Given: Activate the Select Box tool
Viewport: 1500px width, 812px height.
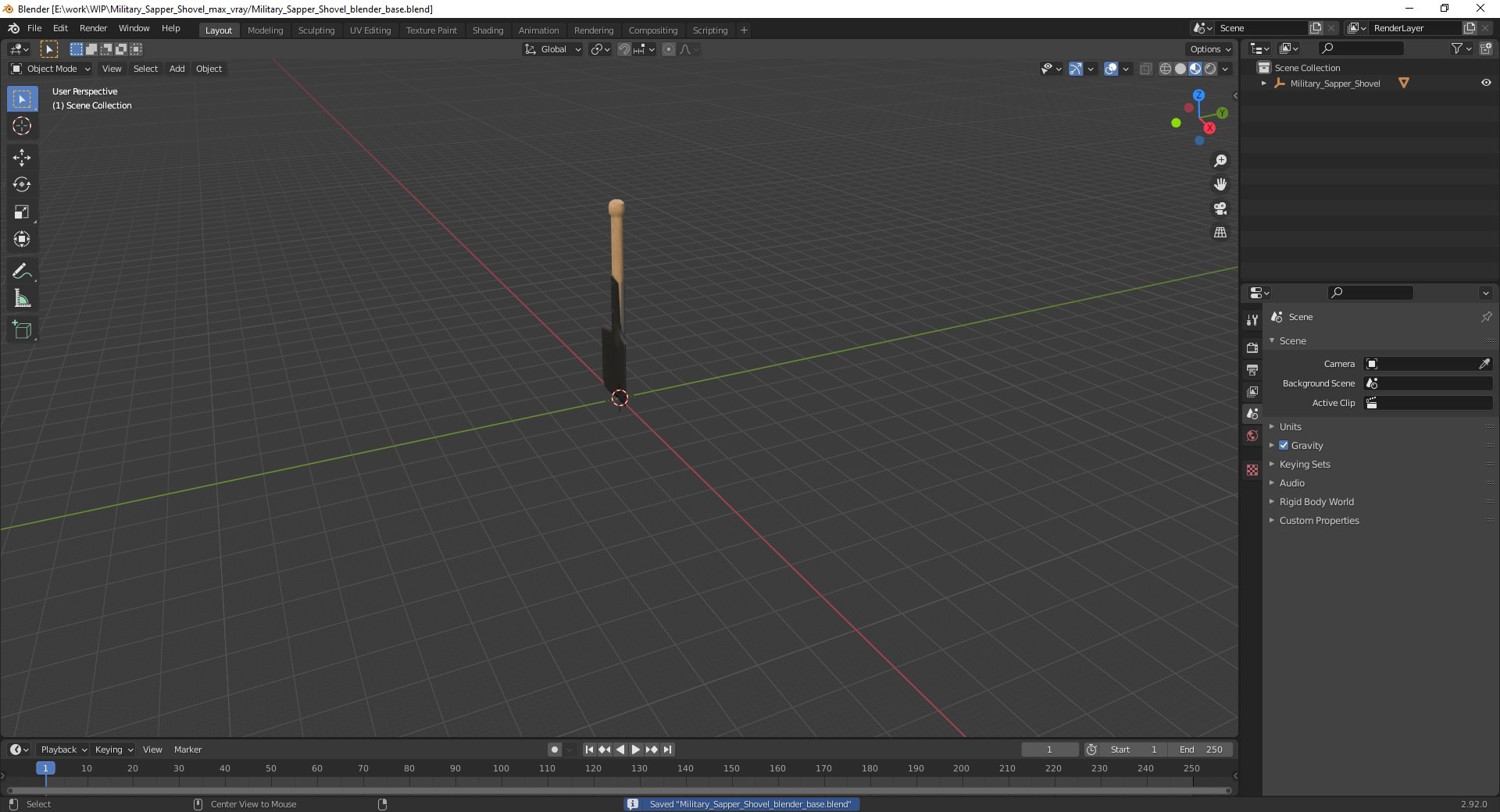Looking at the screenshot, I should click(x=22, y=99).
